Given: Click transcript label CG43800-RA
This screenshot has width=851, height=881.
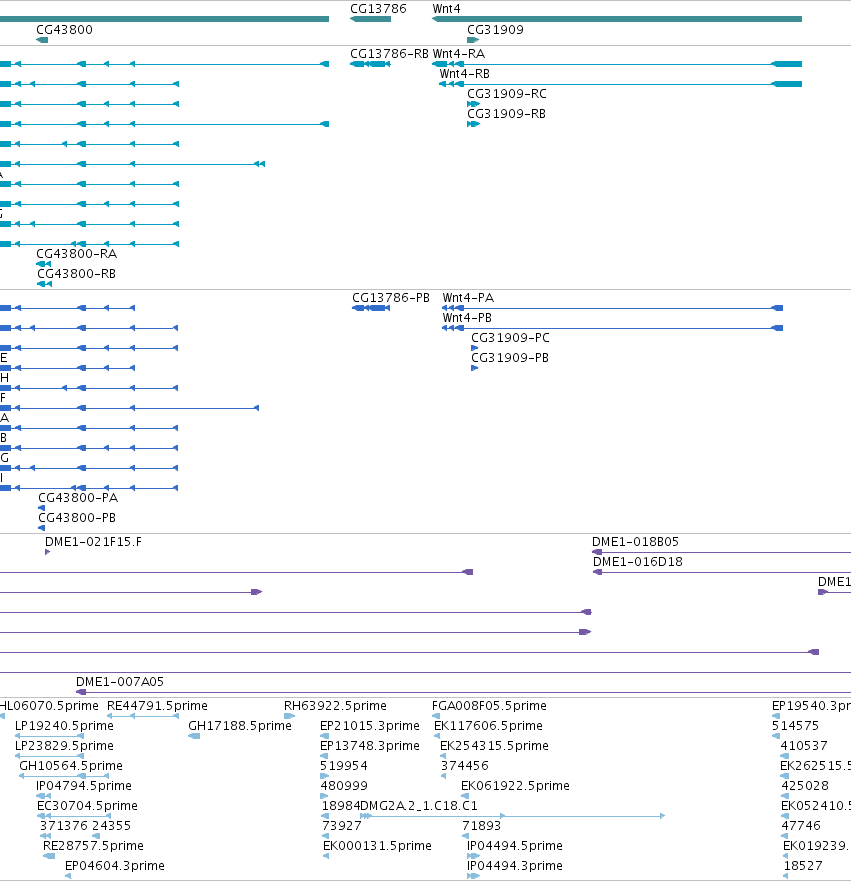Looking at the screenshot, I should 76,254.
